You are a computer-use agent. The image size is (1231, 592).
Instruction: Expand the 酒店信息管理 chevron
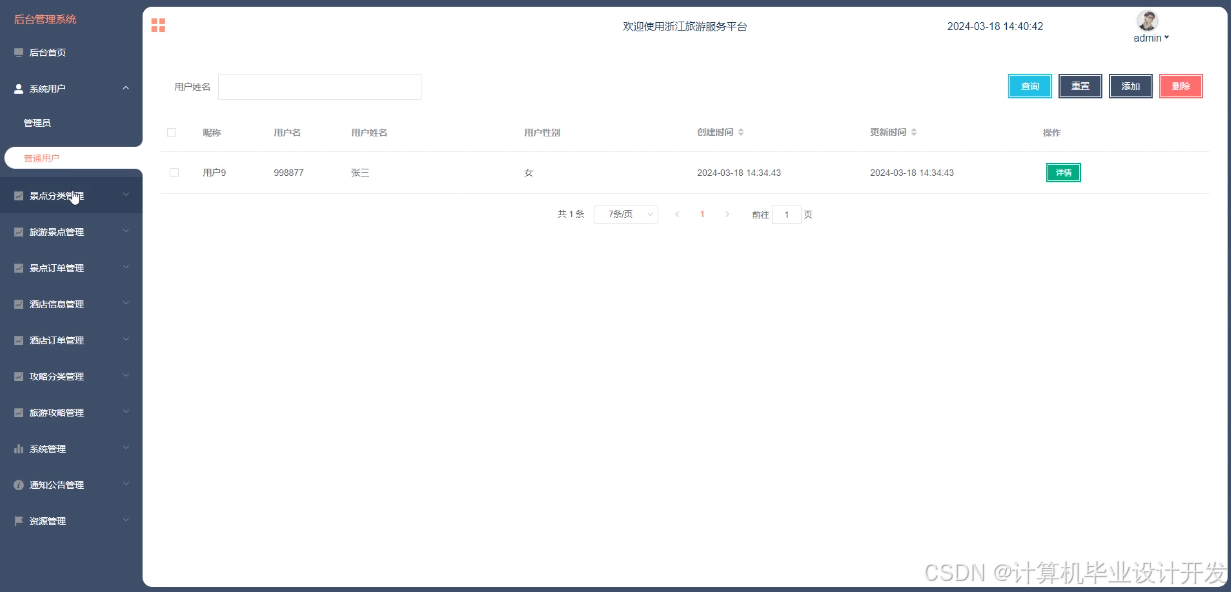[x=126, y=303]
